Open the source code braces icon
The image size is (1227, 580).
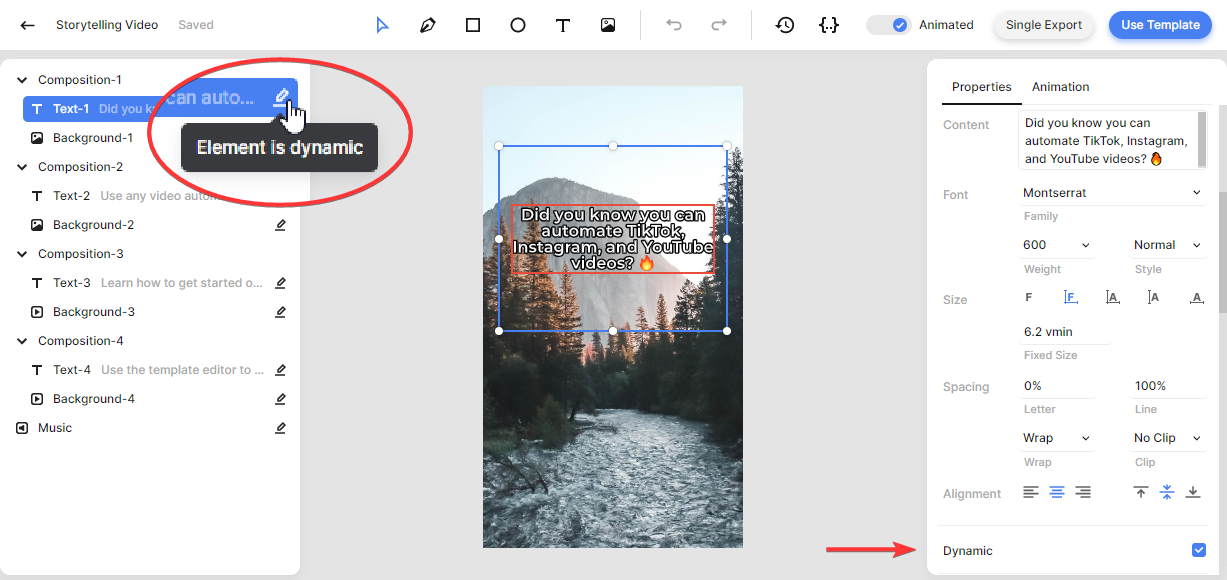click(x=828, y=25)
